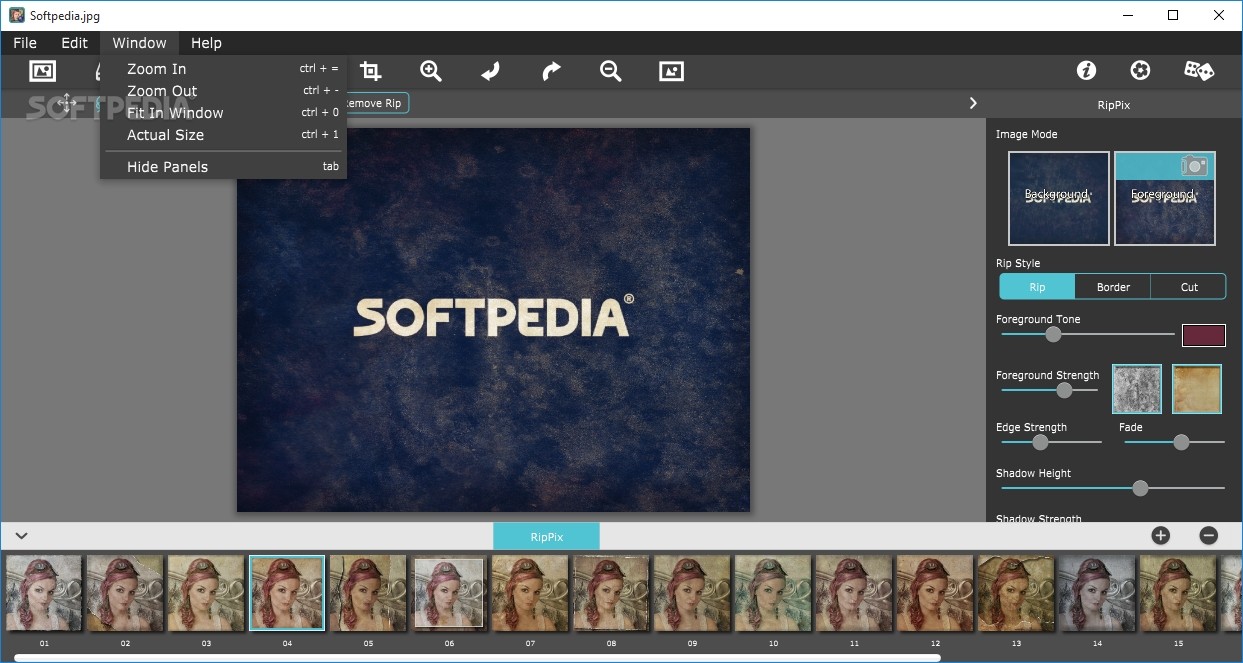
Task: Collapse the presets strip chevron
Action: (x=21, y=536)
